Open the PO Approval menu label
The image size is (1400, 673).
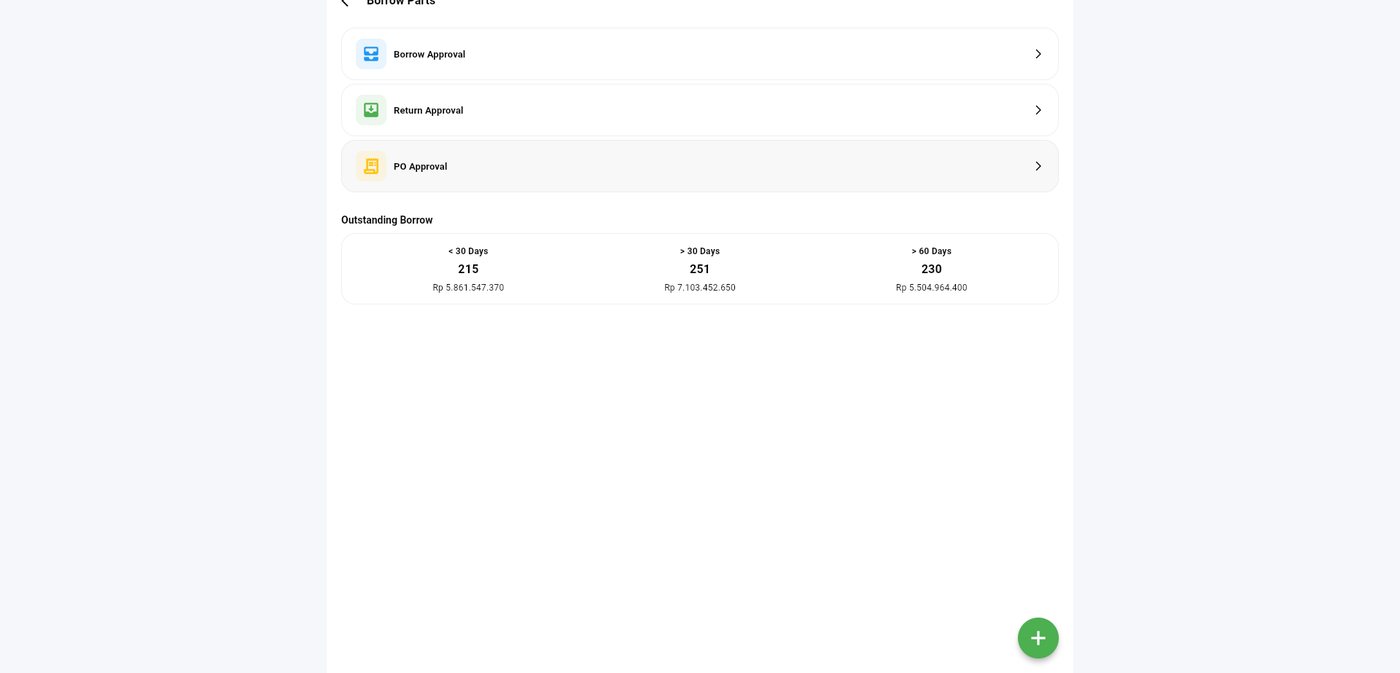tap(420, 166)
